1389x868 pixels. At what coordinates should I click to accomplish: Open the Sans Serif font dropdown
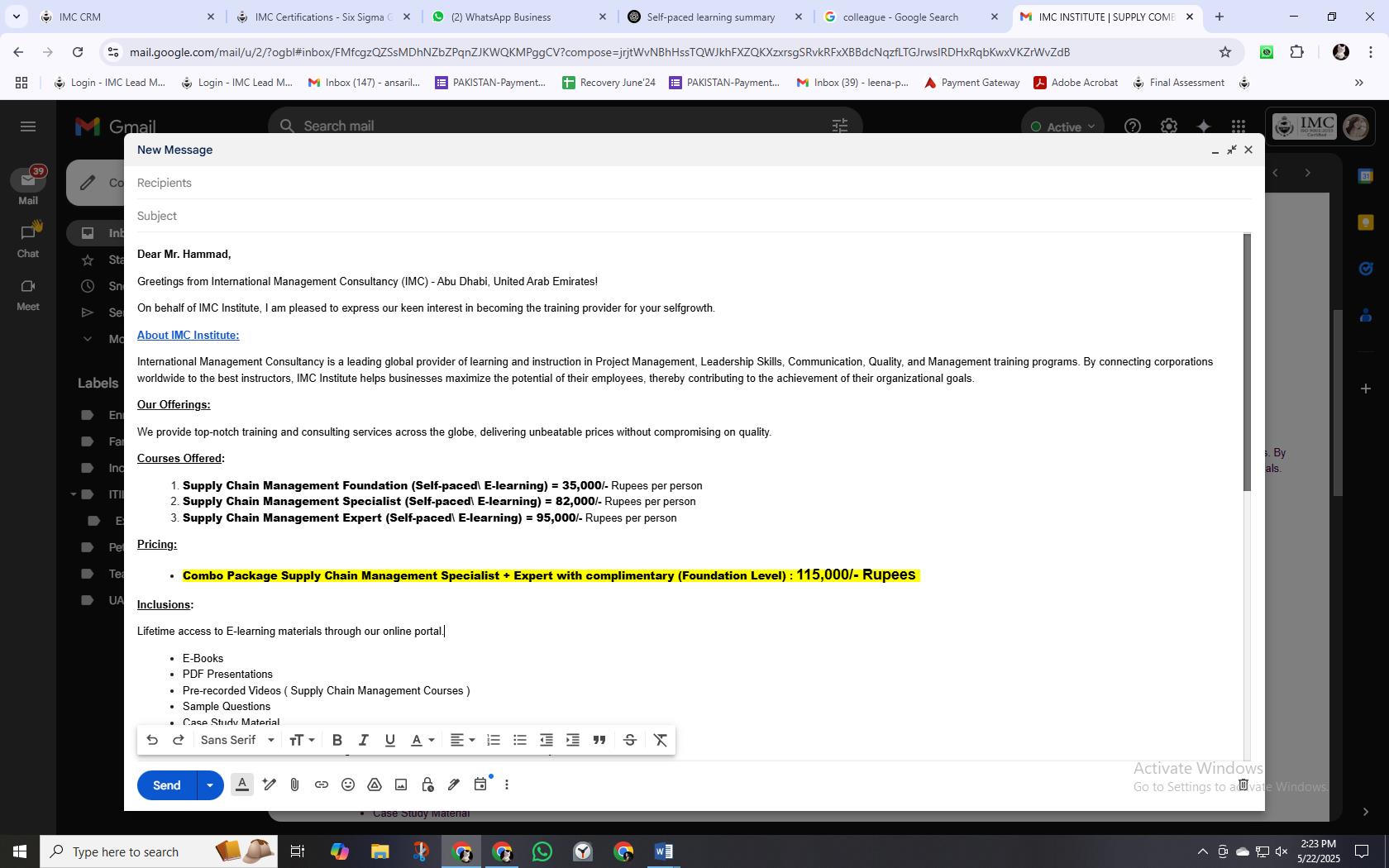click(237, 740)
